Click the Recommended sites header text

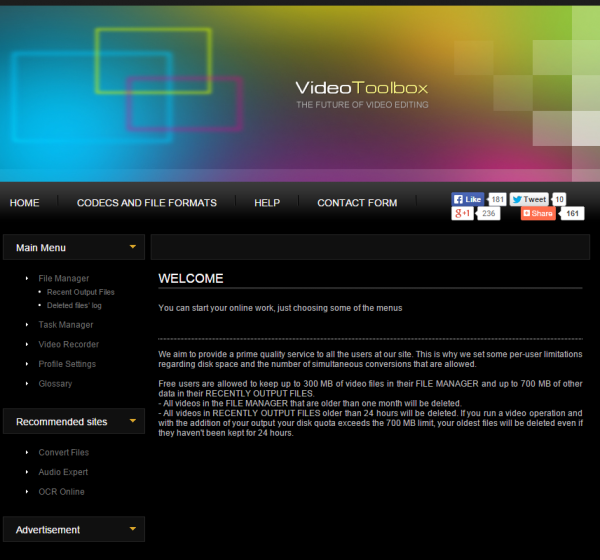(x=62, y=421)
